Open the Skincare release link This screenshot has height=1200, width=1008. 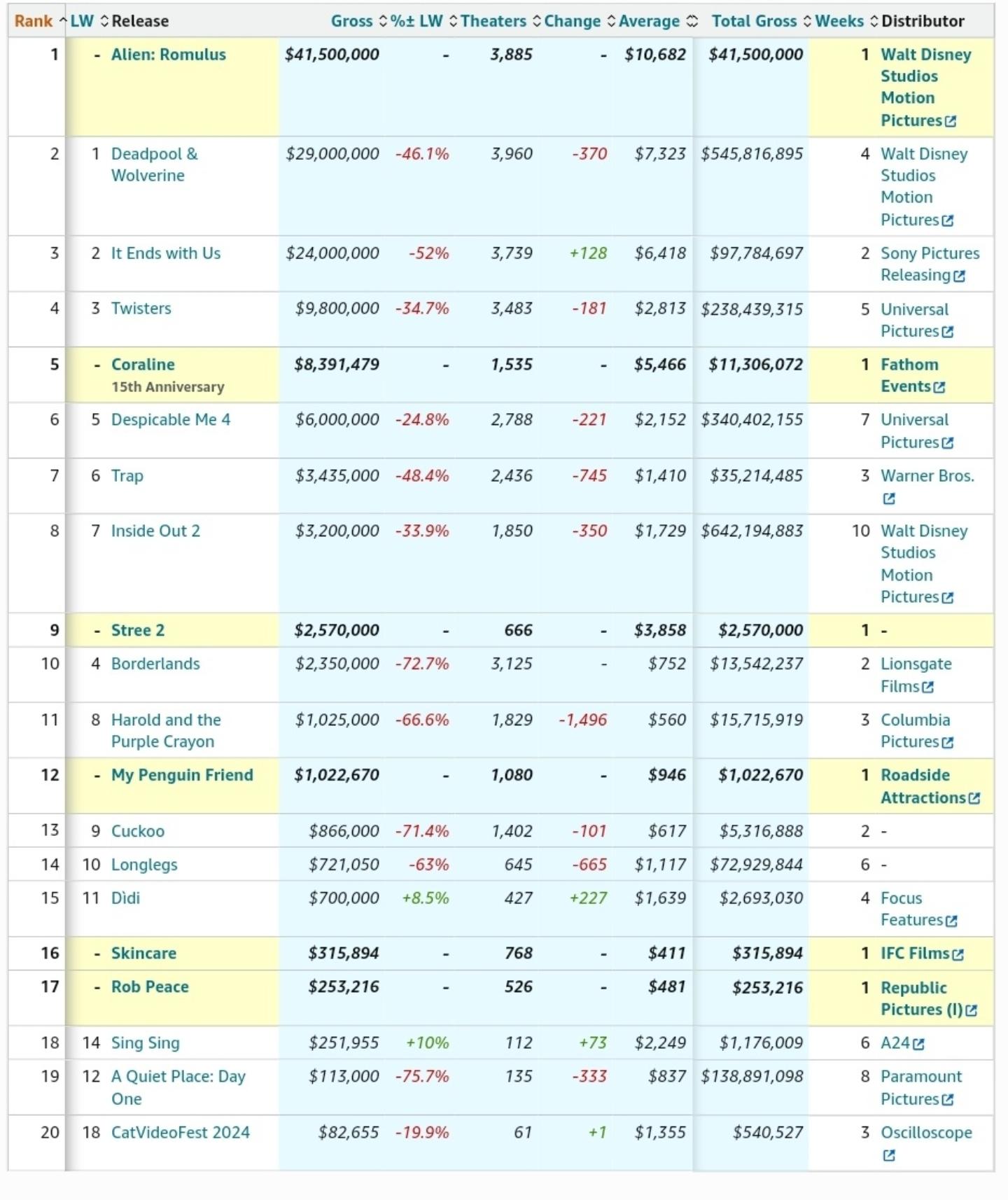[x=144, y=954]
